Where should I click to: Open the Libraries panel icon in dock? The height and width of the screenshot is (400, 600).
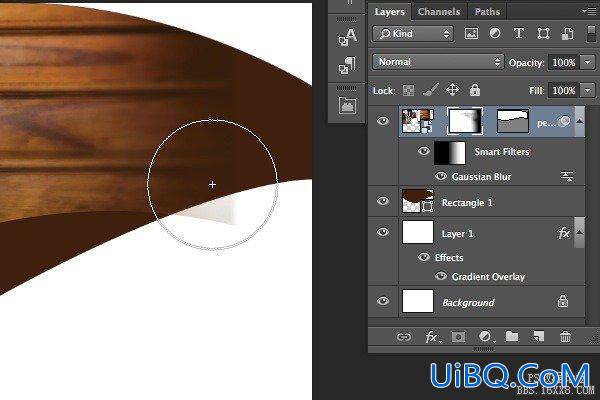click(347, 105)
